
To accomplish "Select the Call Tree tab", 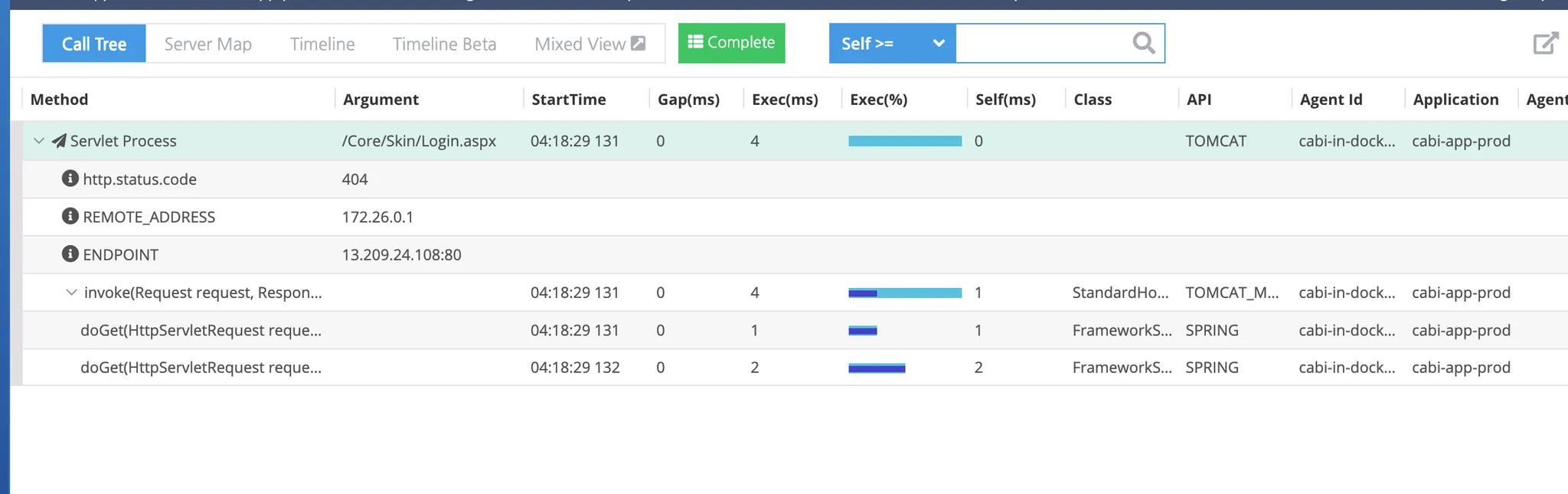I will pos(94,44).
